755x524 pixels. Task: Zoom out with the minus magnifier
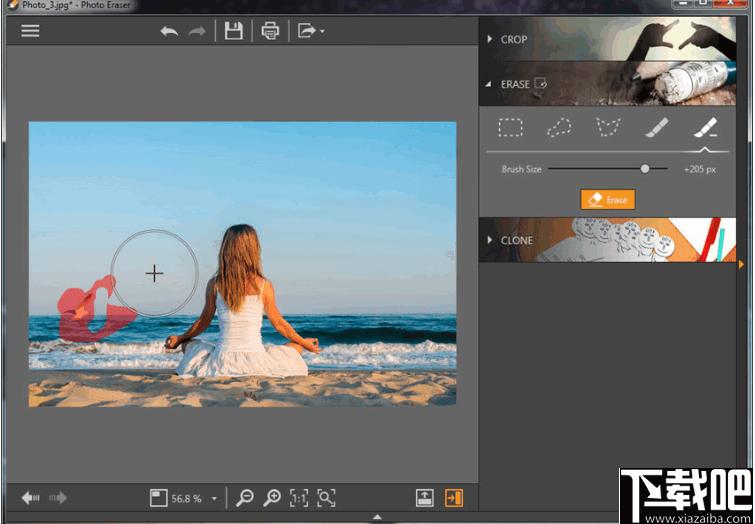[245, 498]
